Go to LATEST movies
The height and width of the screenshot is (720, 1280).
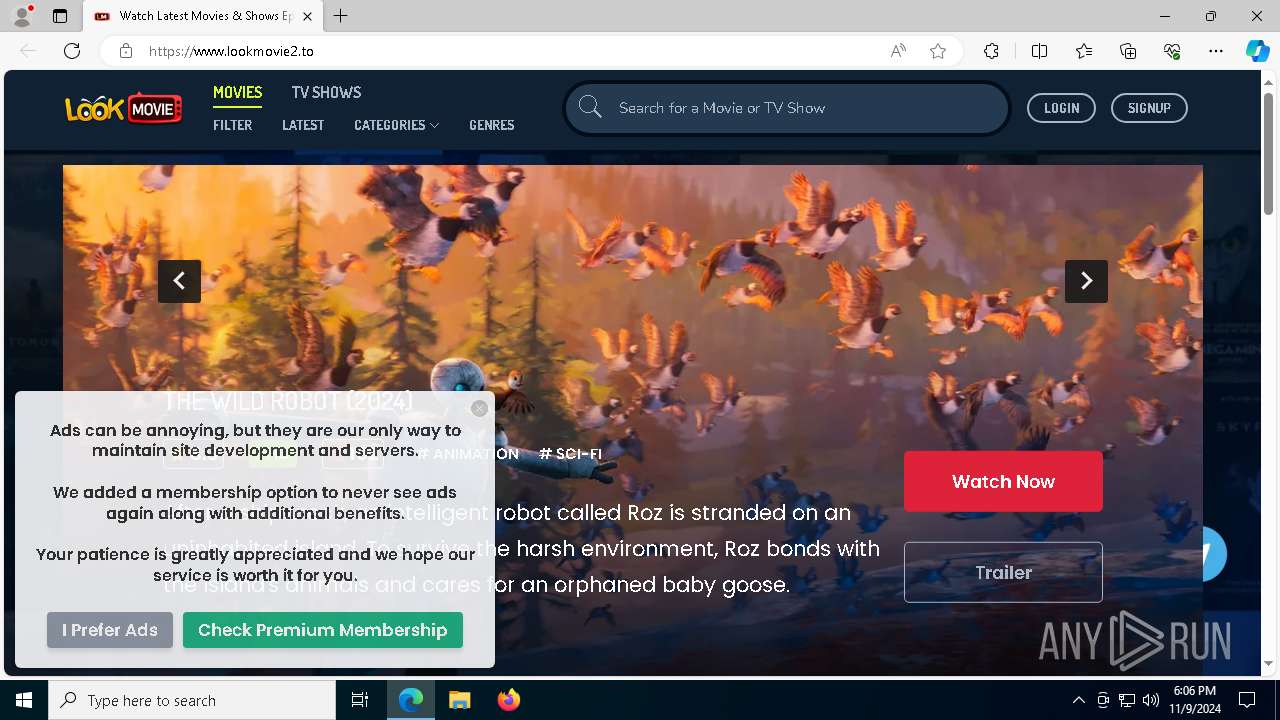coord(303,125)
